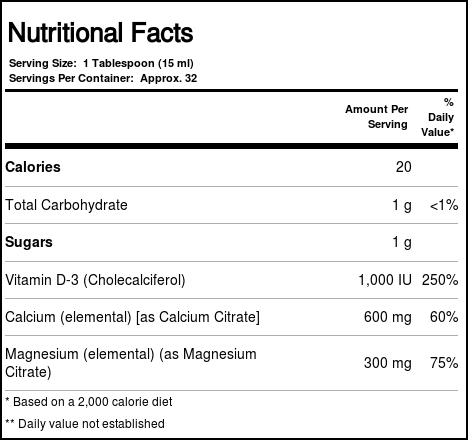
Task: Select the Magnesium (elemental) row label
Action: coord(131,363)
